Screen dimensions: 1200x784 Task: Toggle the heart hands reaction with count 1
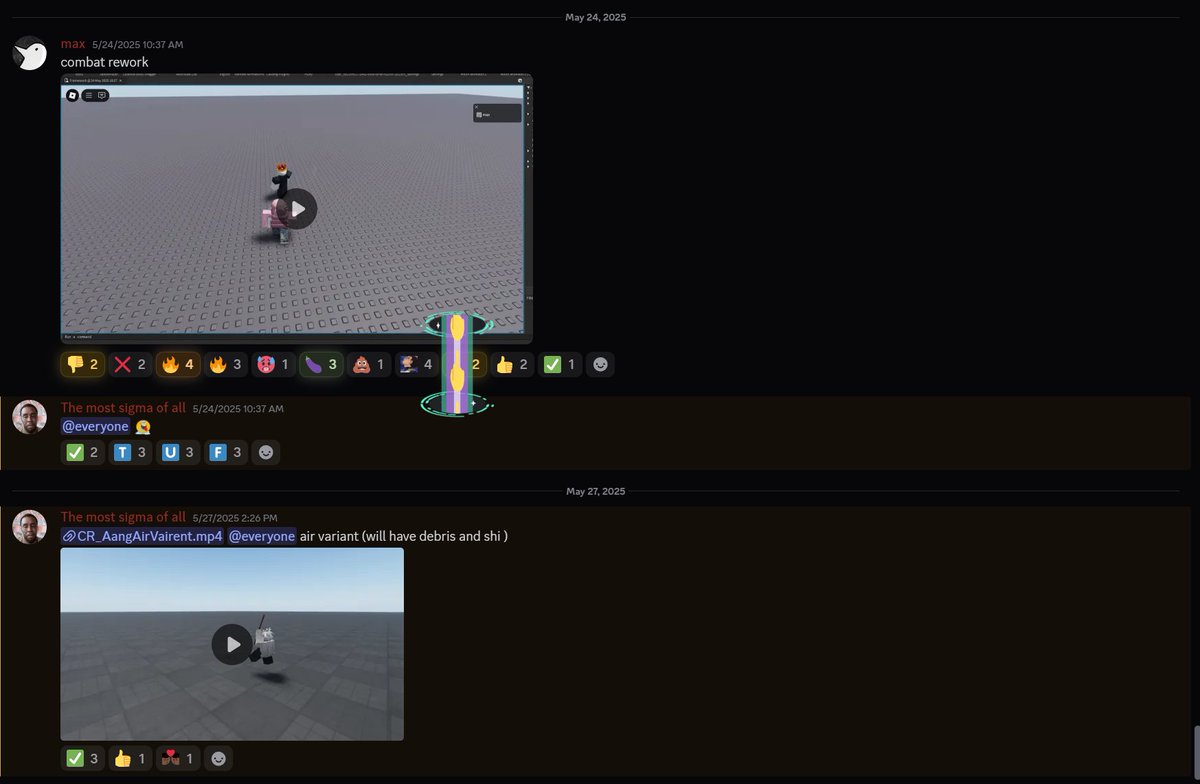(x=177, y=758)
